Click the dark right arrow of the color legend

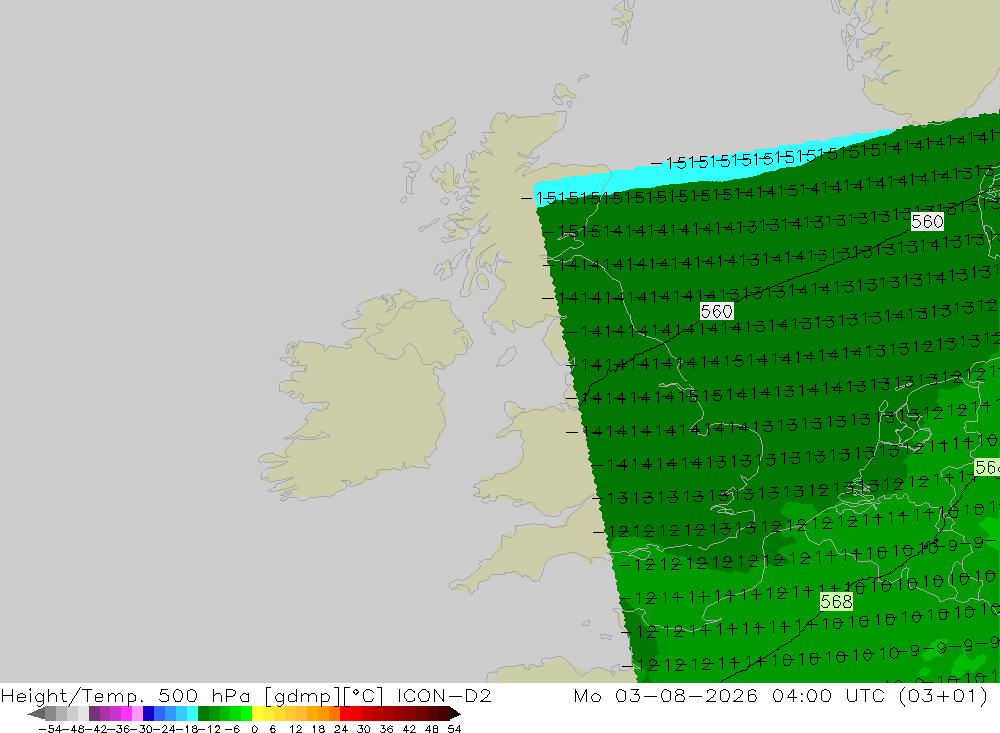455,714
